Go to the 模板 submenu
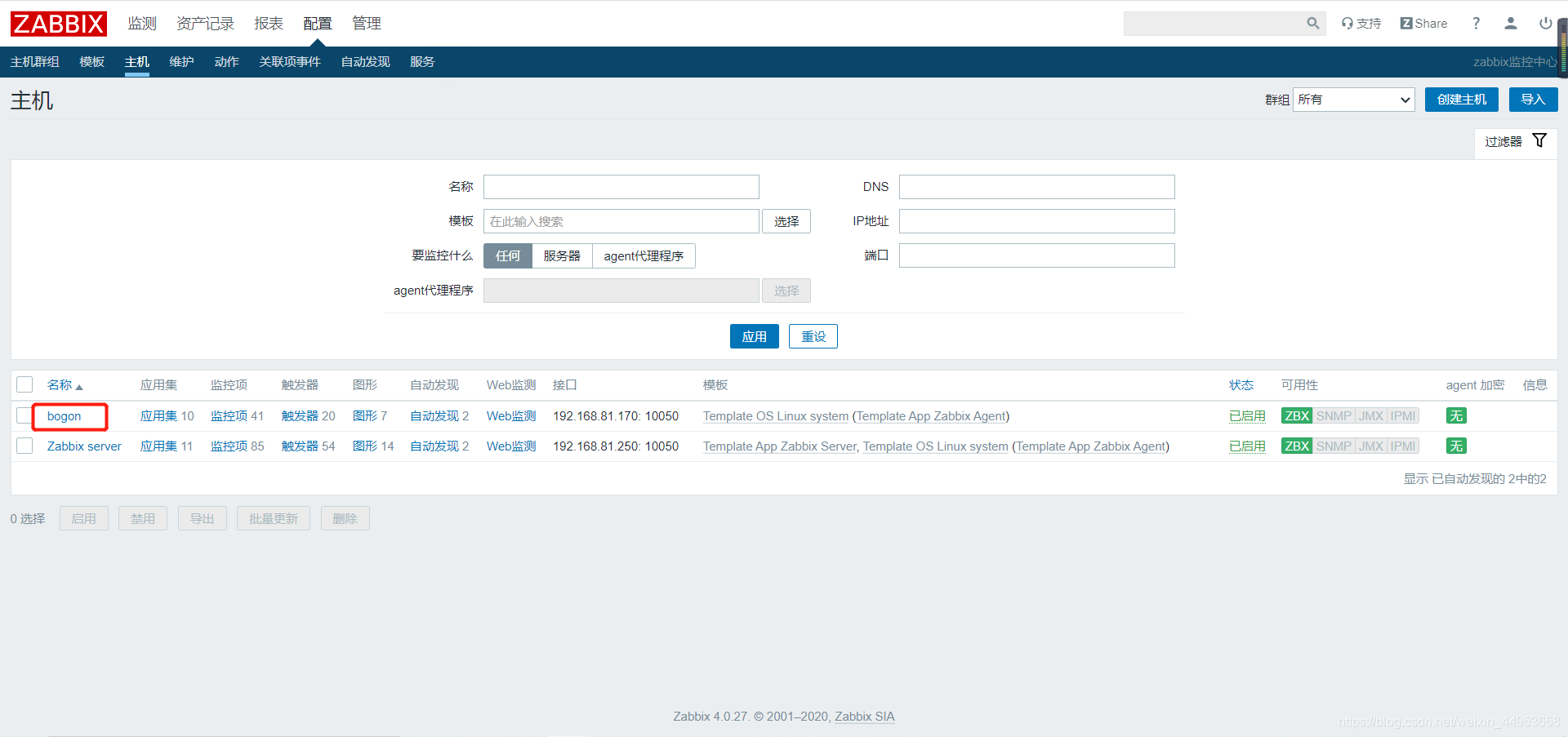 coord(92,62)
